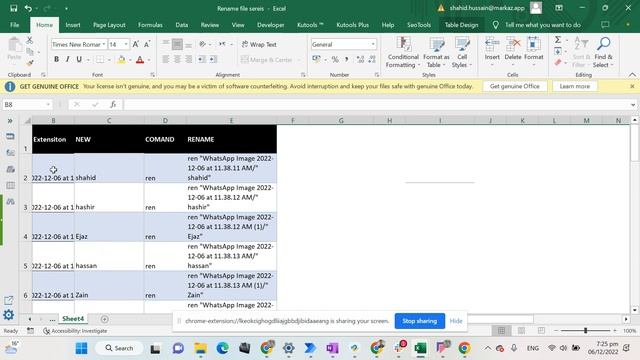Increase font size with large A icon
Image resolution: width=640 pixels, height=360 pixels.
coord(136,44)
